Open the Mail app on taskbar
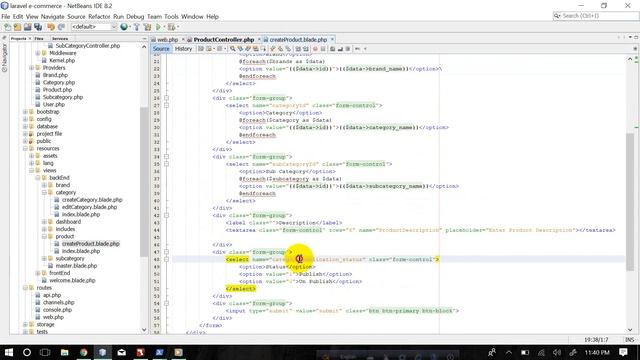Viewport: 640px width, 360px height. coord(122,352)
